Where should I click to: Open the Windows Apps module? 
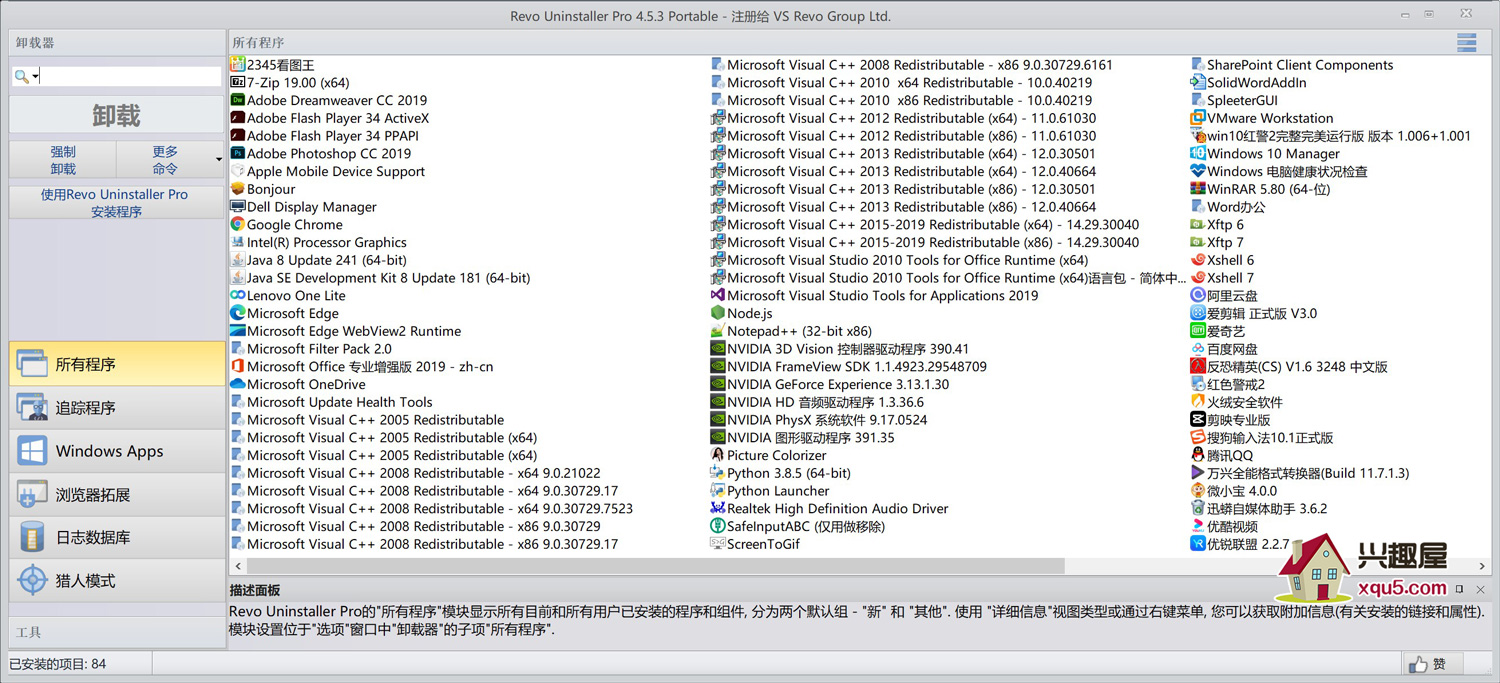coord(117,451)
